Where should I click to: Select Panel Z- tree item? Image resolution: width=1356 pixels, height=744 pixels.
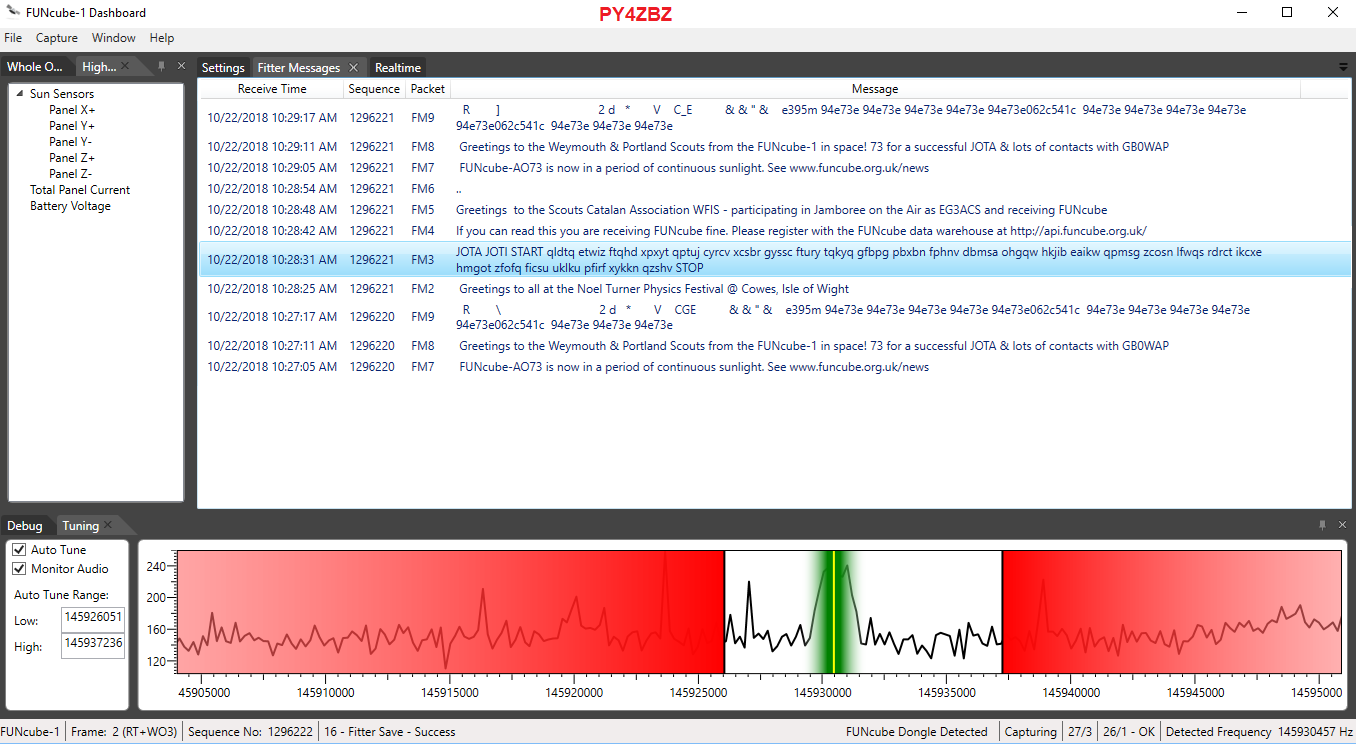click(71, 174)
